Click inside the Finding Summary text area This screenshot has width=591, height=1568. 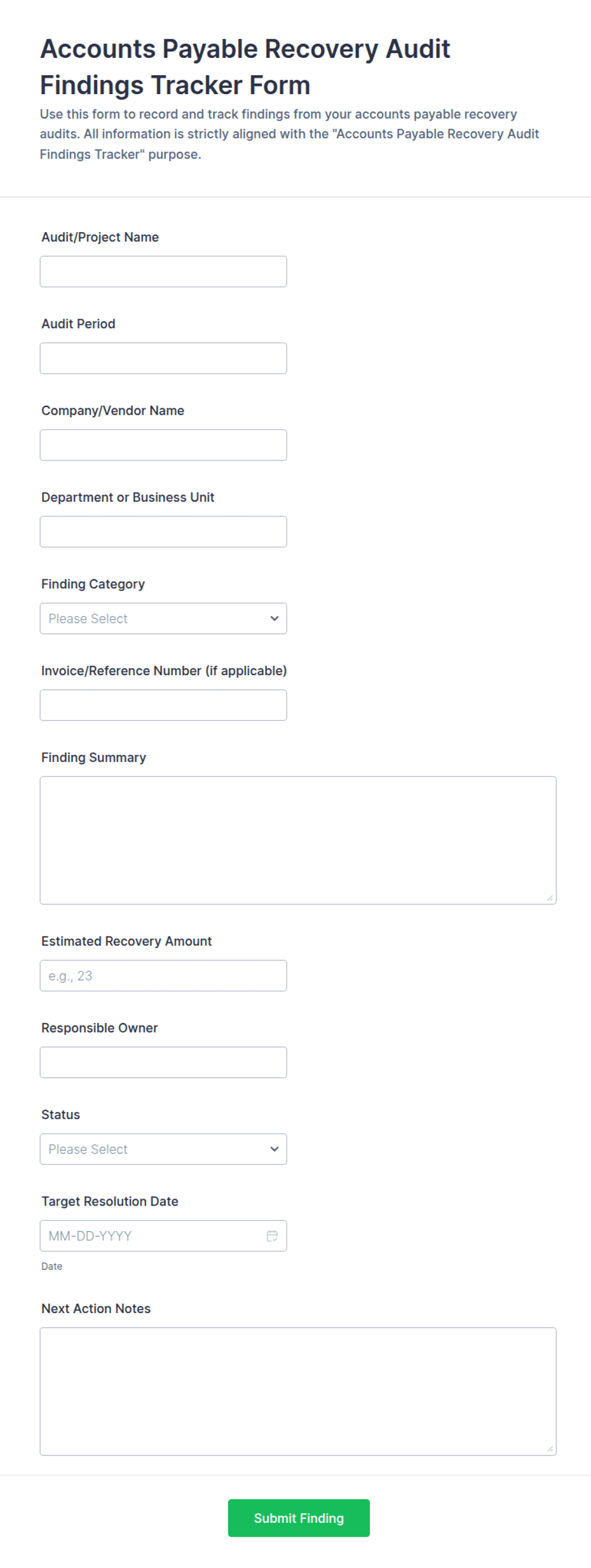298,840
